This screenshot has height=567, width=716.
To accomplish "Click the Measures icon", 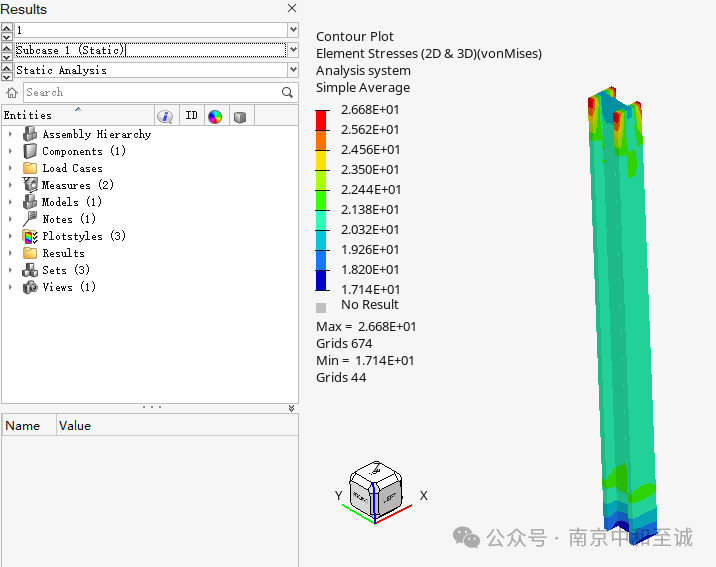I will (30, 185).
